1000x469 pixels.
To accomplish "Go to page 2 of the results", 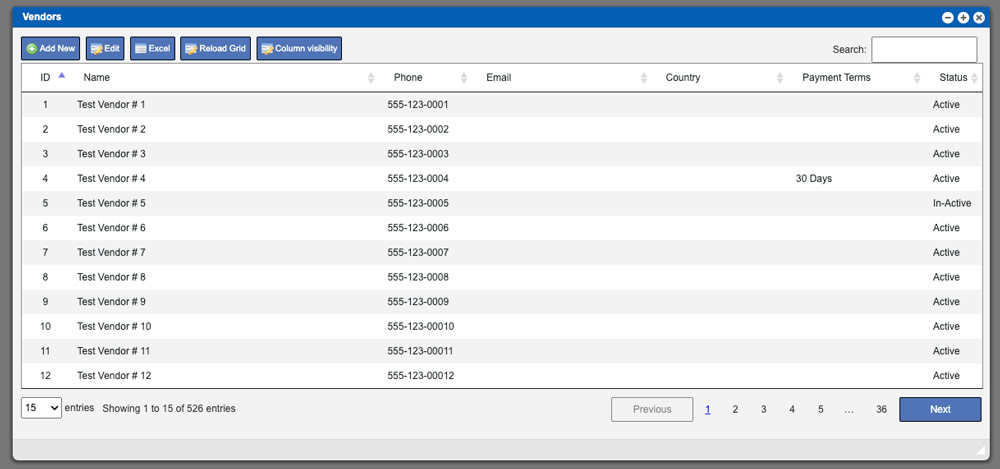I will pyautogui.click(x=735, y=409).
